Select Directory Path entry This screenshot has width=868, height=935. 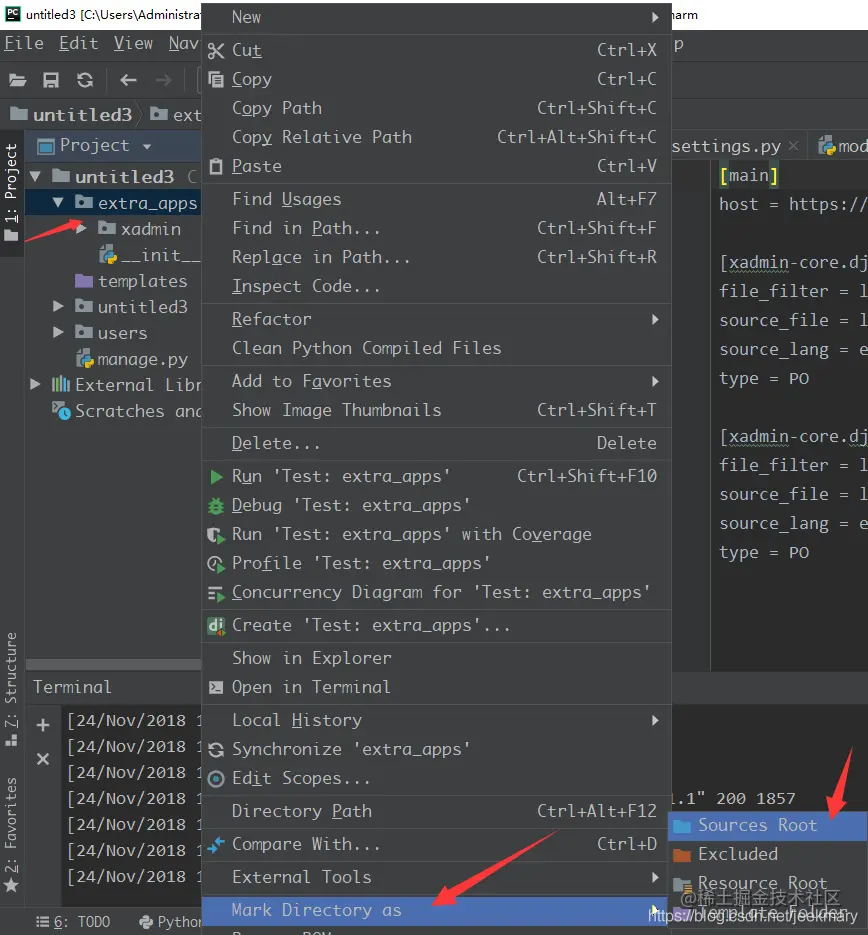(436, 812)
